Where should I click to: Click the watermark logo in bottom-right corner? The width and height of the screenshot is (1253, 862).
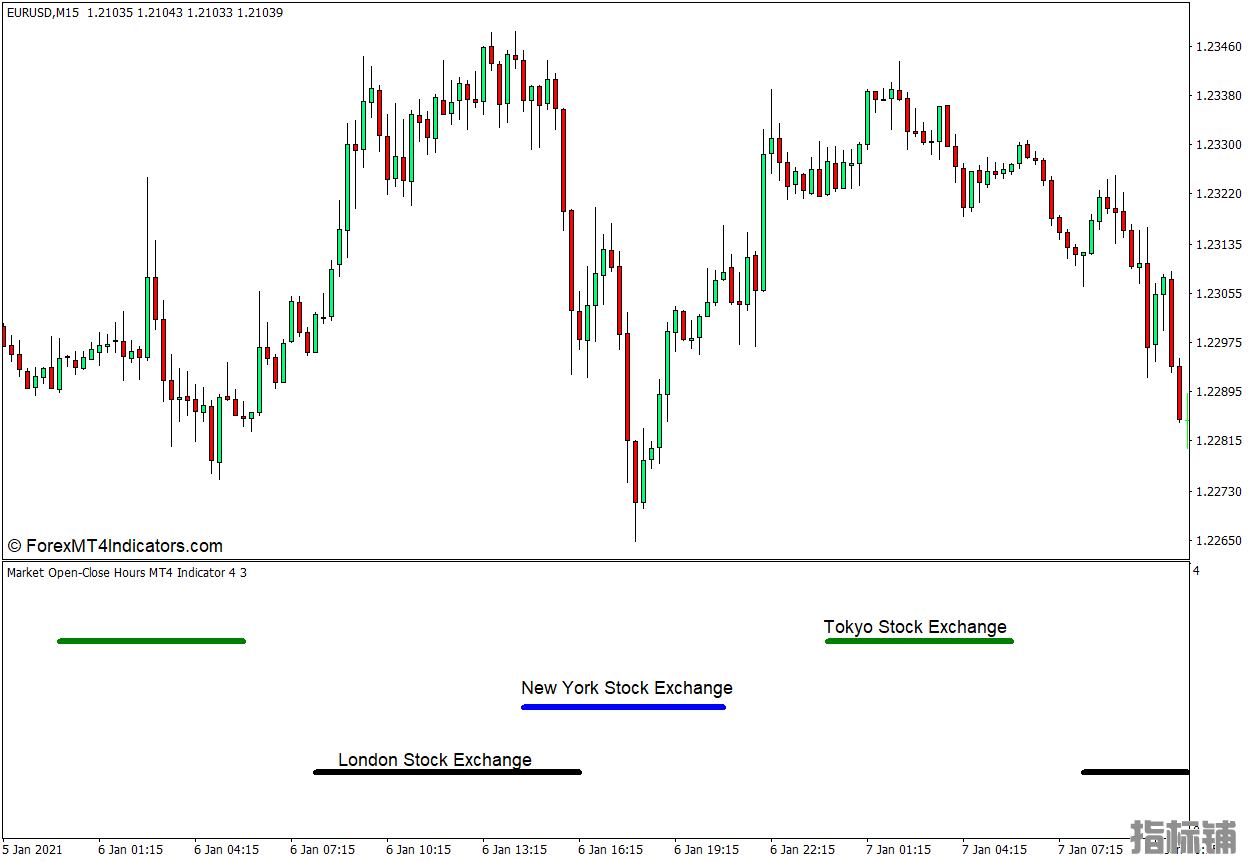point(1182,836)
